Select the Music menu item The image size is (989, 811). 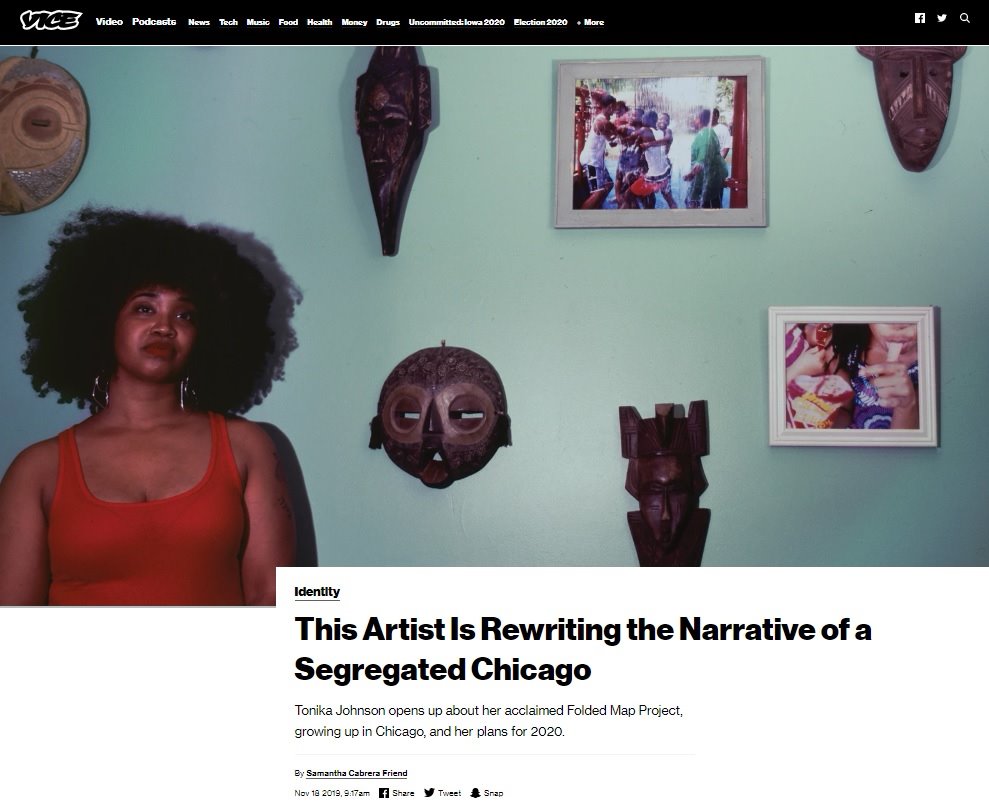click(x=258, y=22)
